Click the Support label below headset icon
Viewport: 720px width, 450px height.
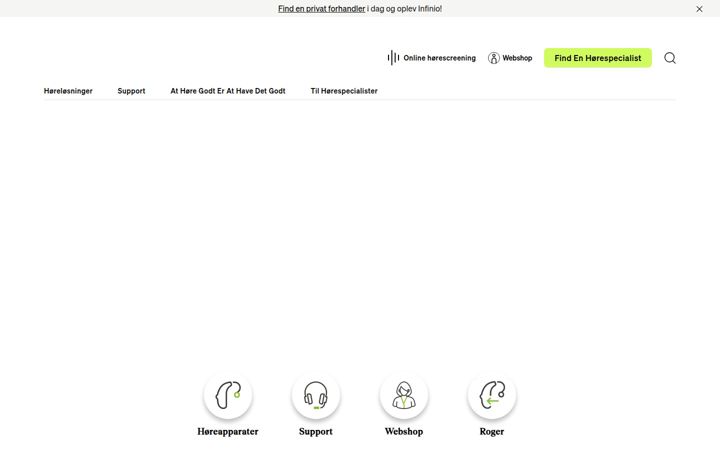[316, 432]
